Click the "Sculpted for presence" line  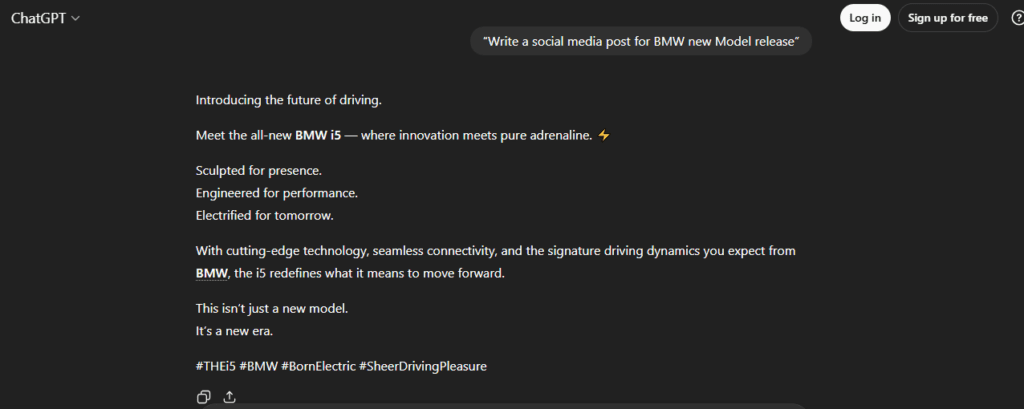pos(258,171)
